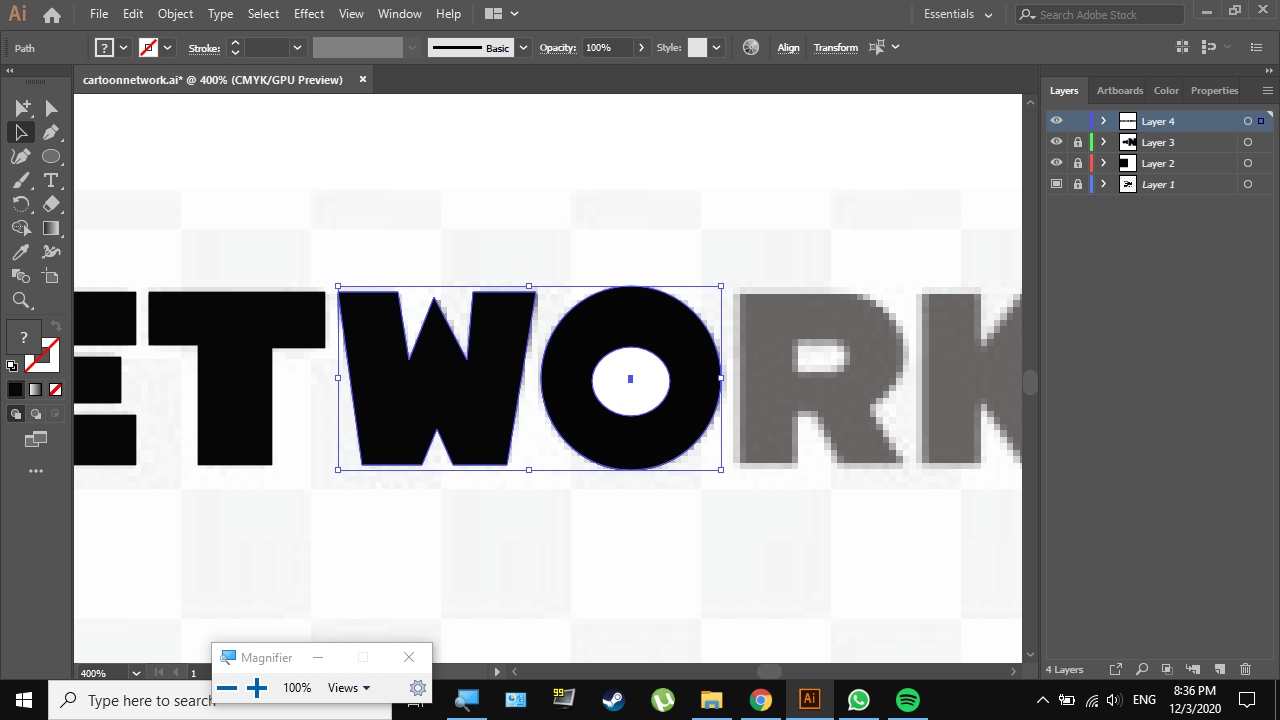Select the Eraser tool

[x=51, y=204]
